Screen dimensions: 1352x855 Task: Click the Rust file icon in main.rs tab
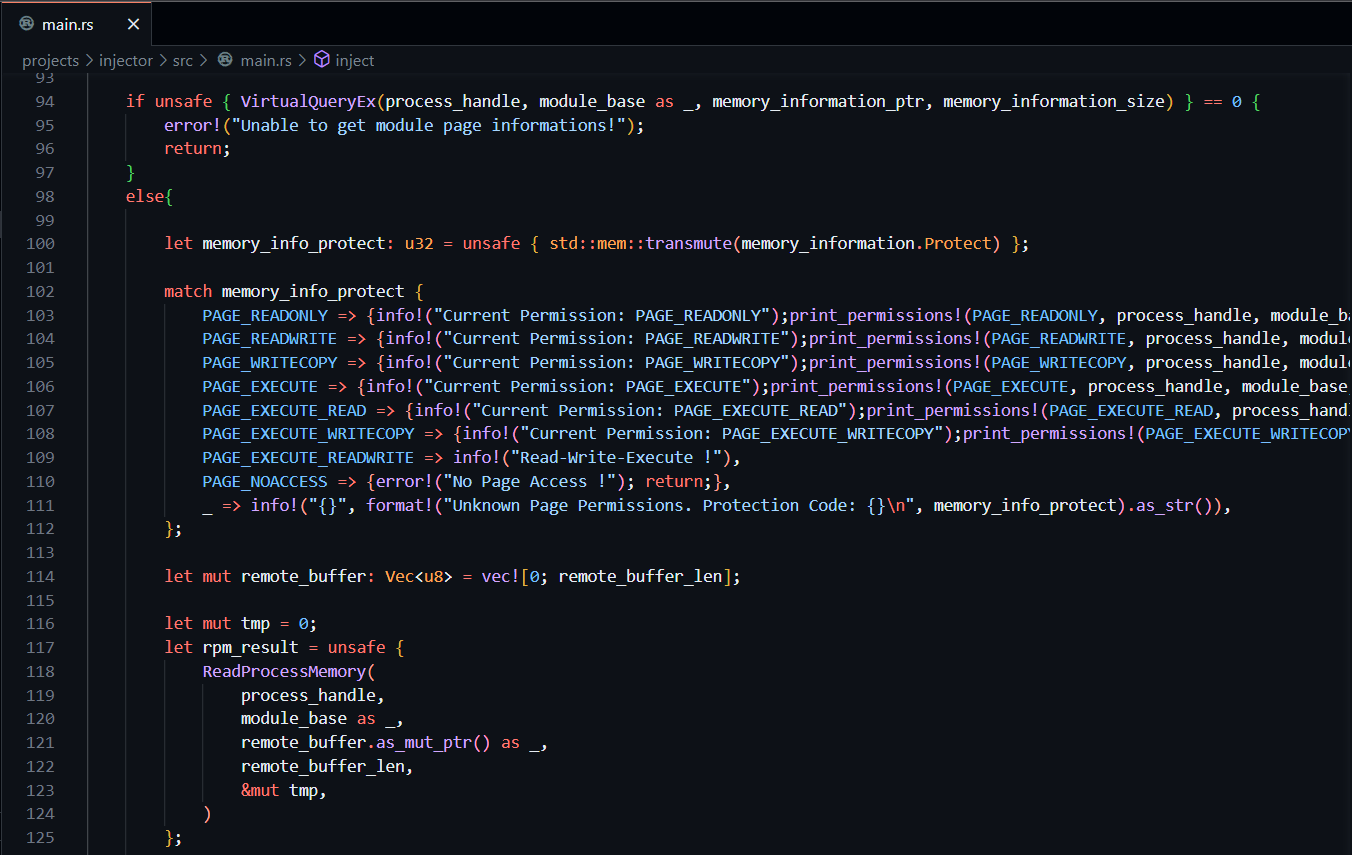27,24
